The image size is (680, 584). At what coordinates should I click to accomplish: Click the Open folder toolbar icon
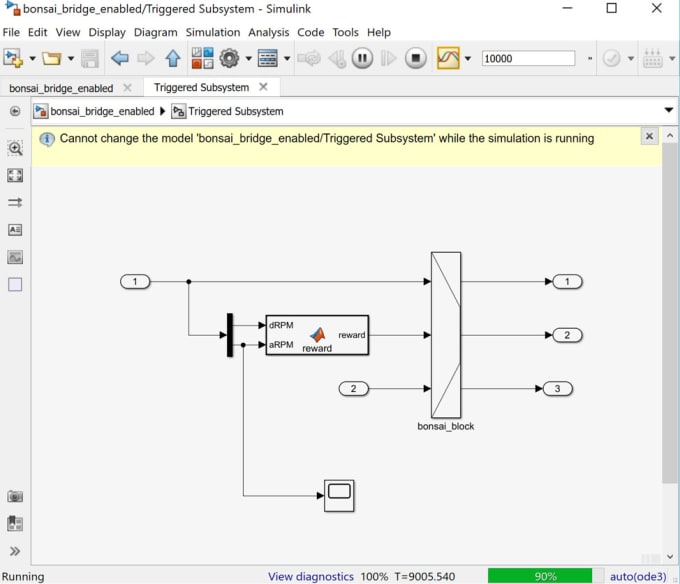point(52,58)
